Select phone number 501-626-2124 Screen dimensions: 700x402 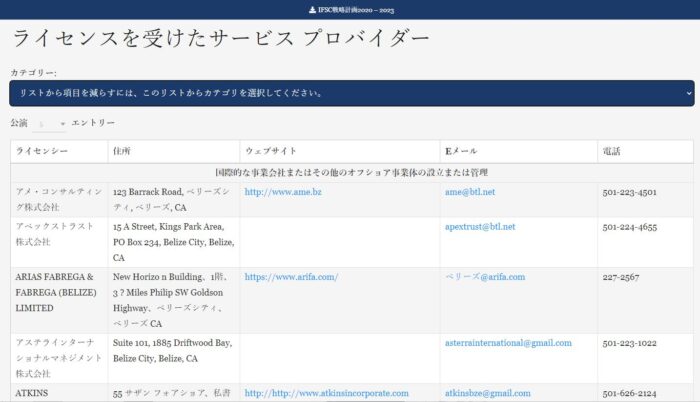pos(629,394)
